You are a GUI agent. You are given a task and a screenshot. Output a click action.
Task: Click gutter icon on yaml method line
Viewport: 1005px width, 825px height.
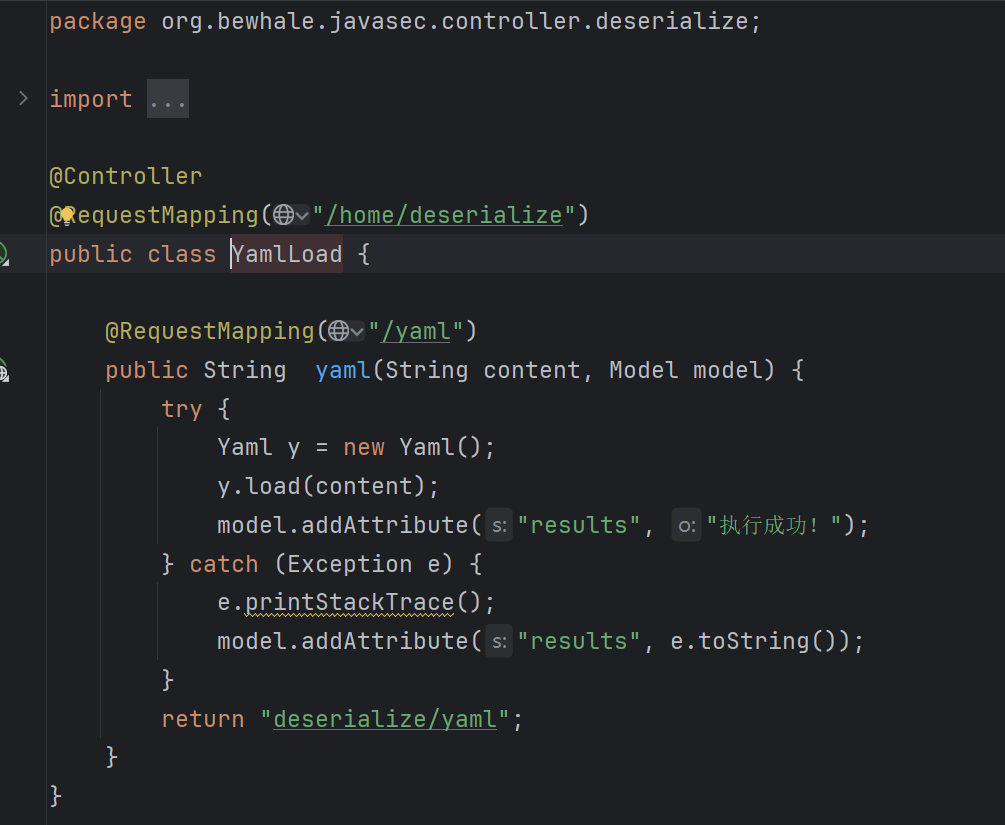[4, 371]
